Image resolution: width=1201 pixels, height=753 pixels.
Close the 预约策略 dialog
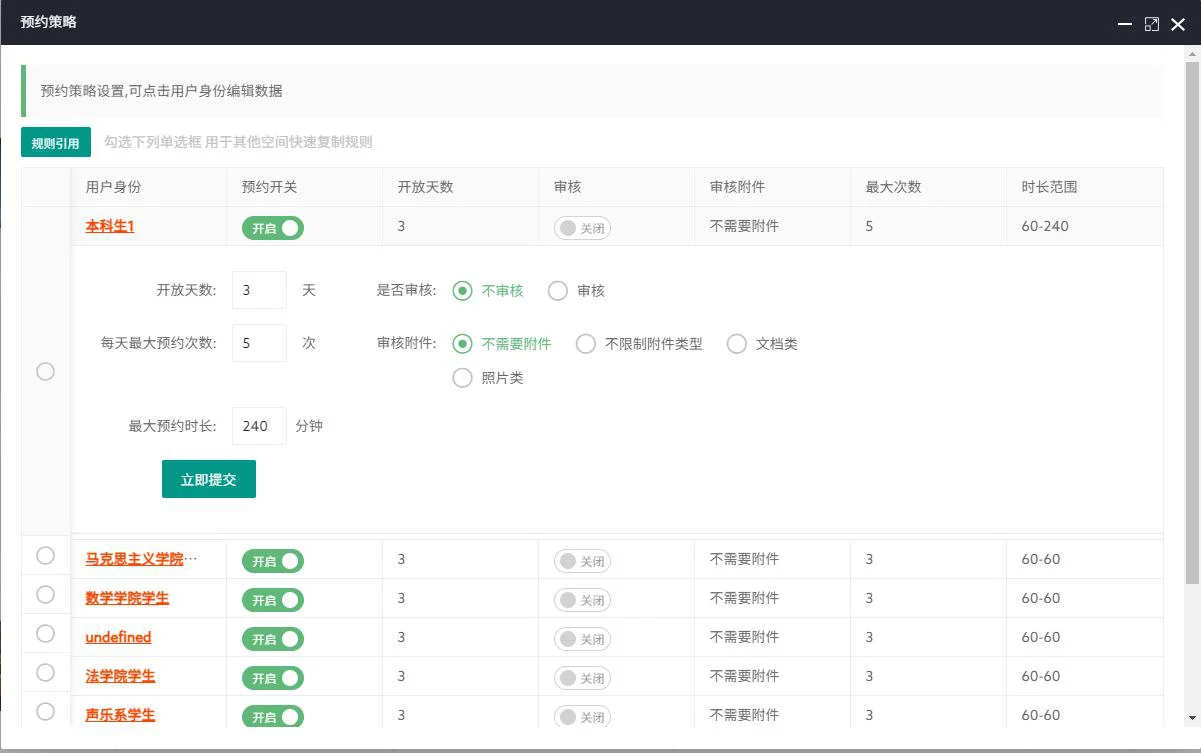(1178, 24)
